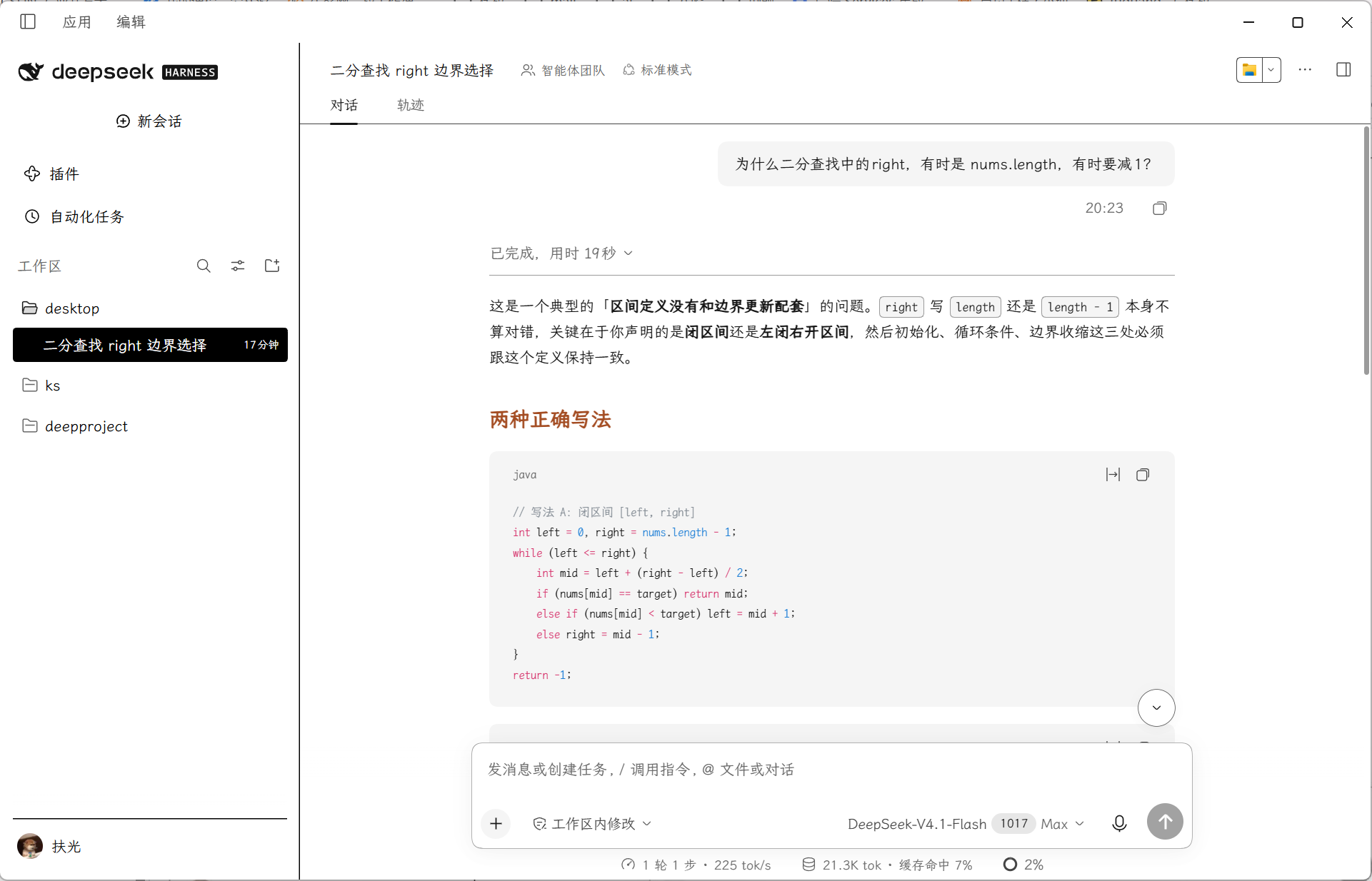Search the workspace with magnifier icon
Screen dimensions: 1372x881
click(x=204, y=266)
